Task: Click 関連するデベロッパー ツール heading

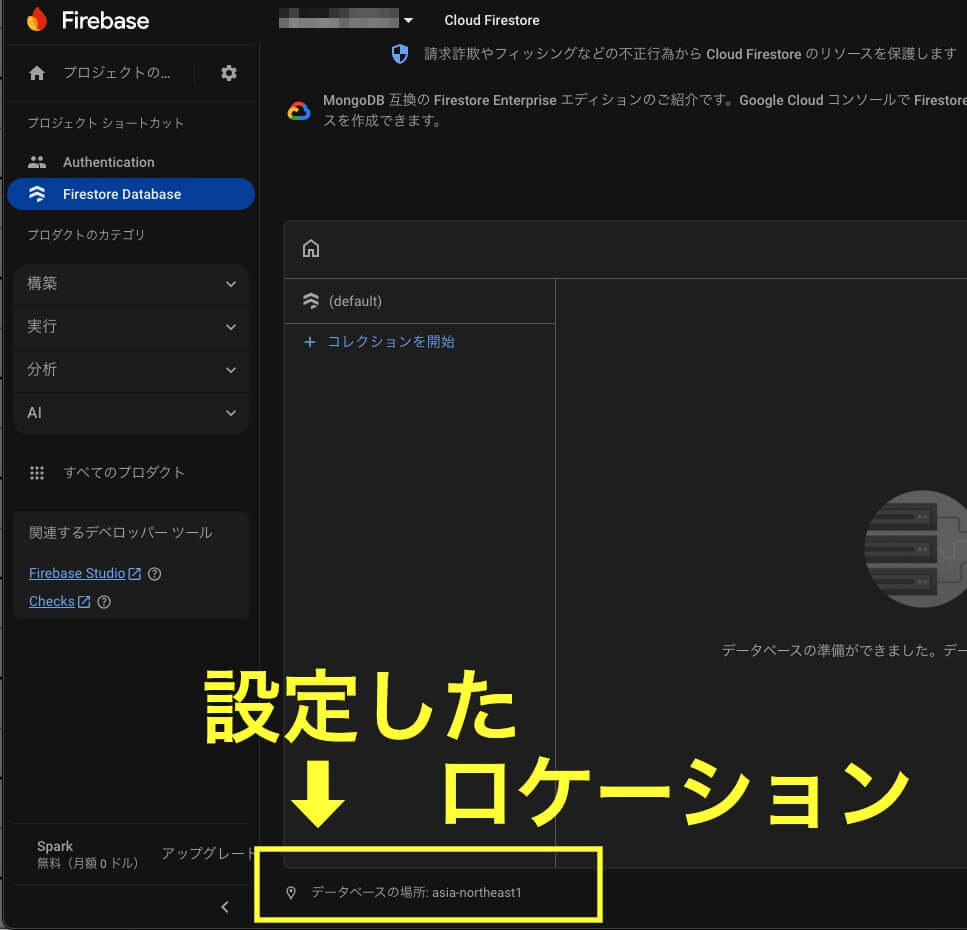Action: [120, 532]
